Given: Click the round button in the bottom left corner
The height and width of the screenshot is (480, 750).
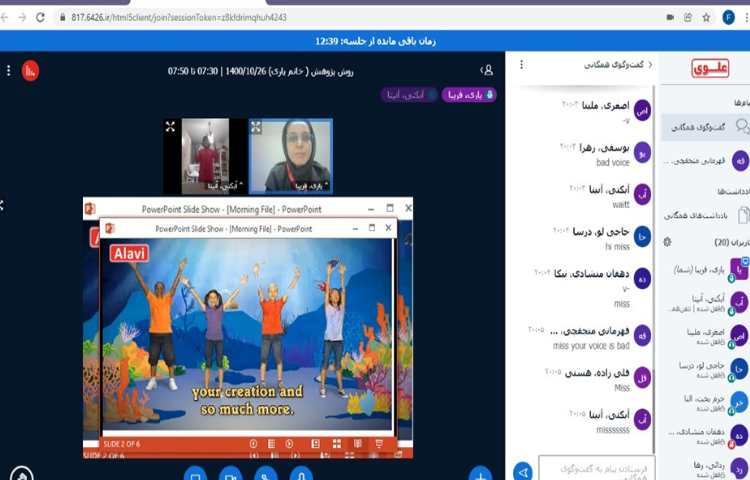Looking at the screenshot, I should 22,474.
